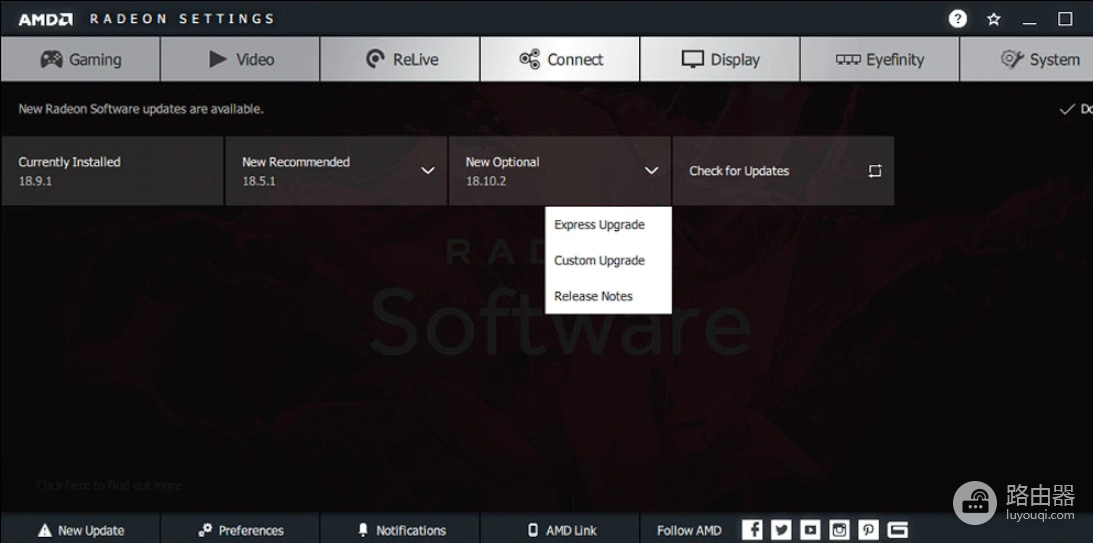Open AMD Pinterest page icon
The width and height of the screenshot is (1093, 543).
pyautogui.click(x=869, y=530)
